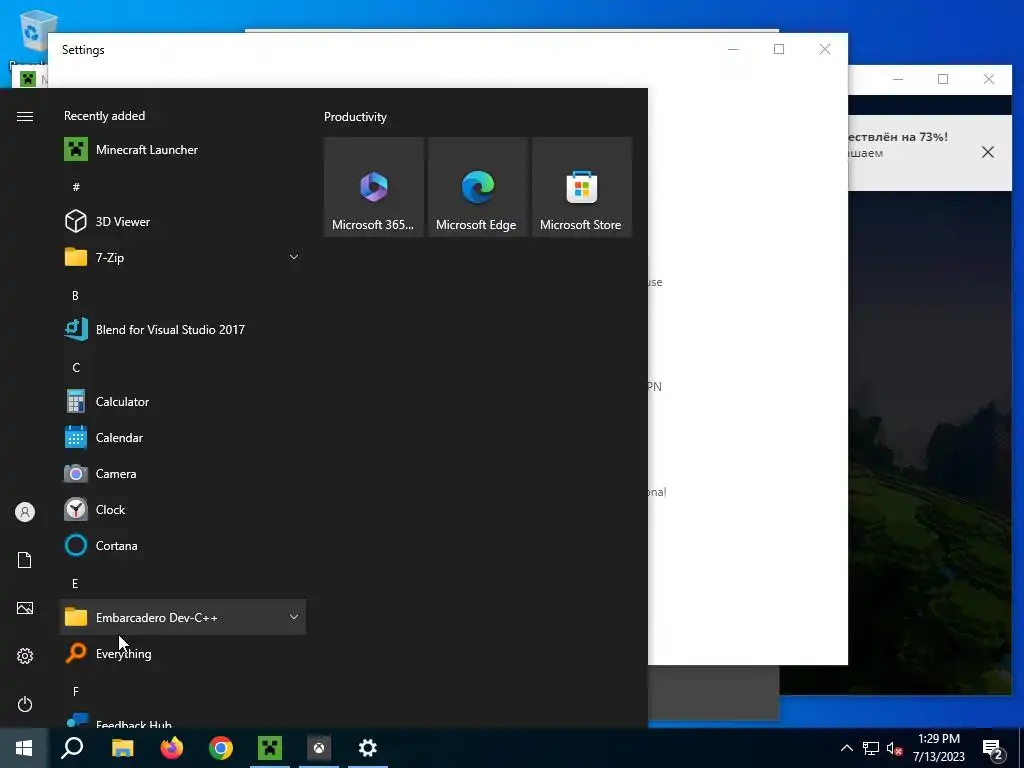
Task: Launch 3D Viewer app
Action: 183,221
